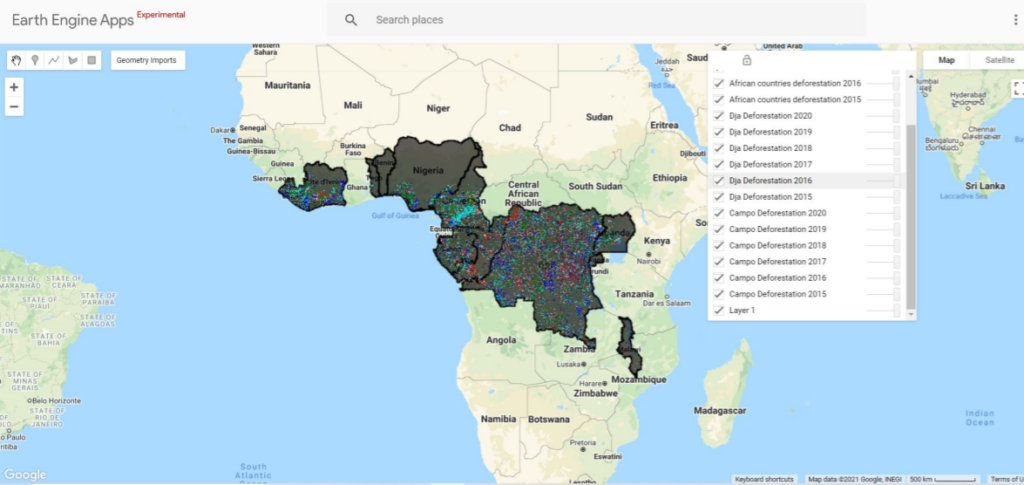Viewport: 1024px width, 485px height.
Task: Click Campo Deforestation 2020 layer label
Action: coord(778,213)
